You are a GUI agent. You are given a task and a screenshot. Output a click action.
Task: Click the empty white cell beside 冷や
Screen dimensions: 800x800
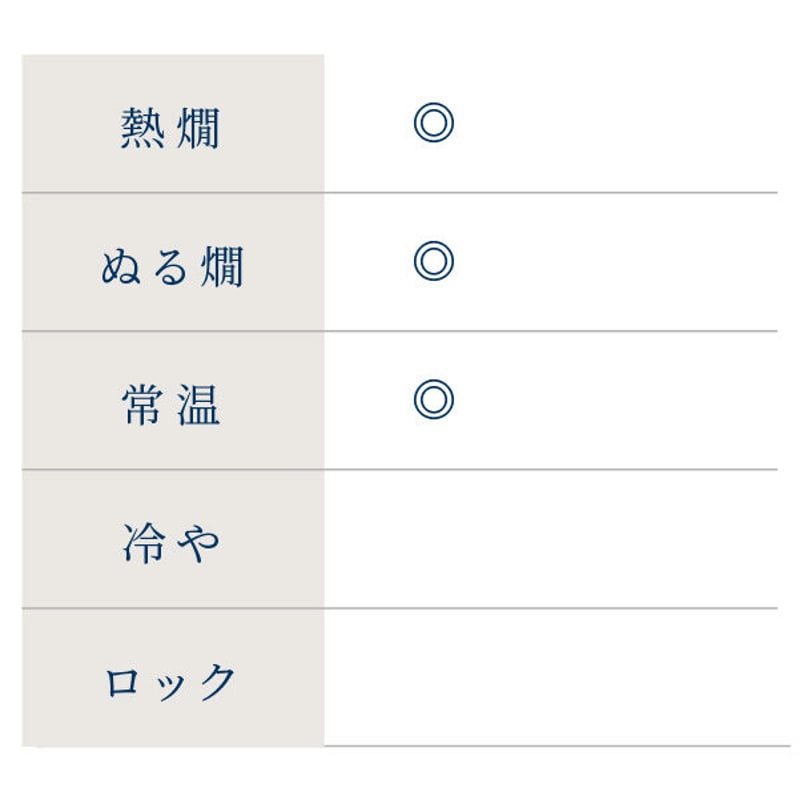point(551,539)
